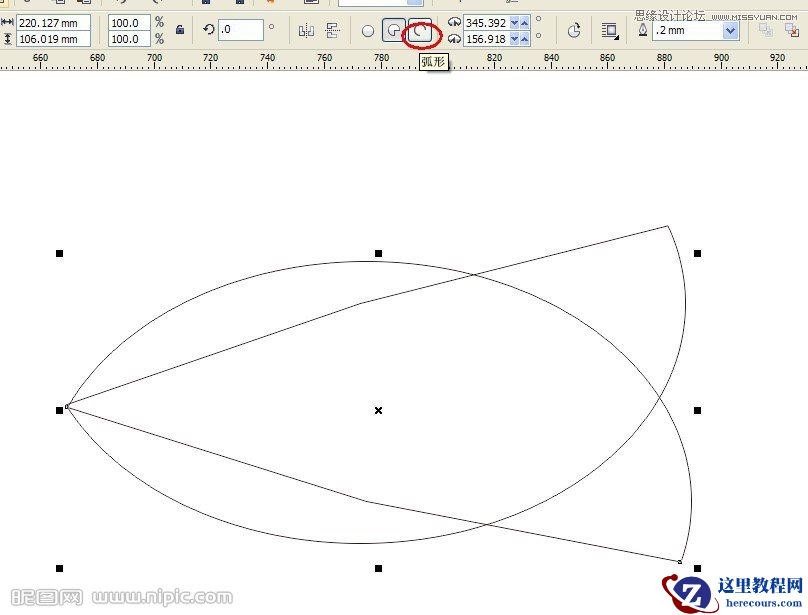Click the middle-left selection handle
The image size is (808, 615).
pos(60,410)
